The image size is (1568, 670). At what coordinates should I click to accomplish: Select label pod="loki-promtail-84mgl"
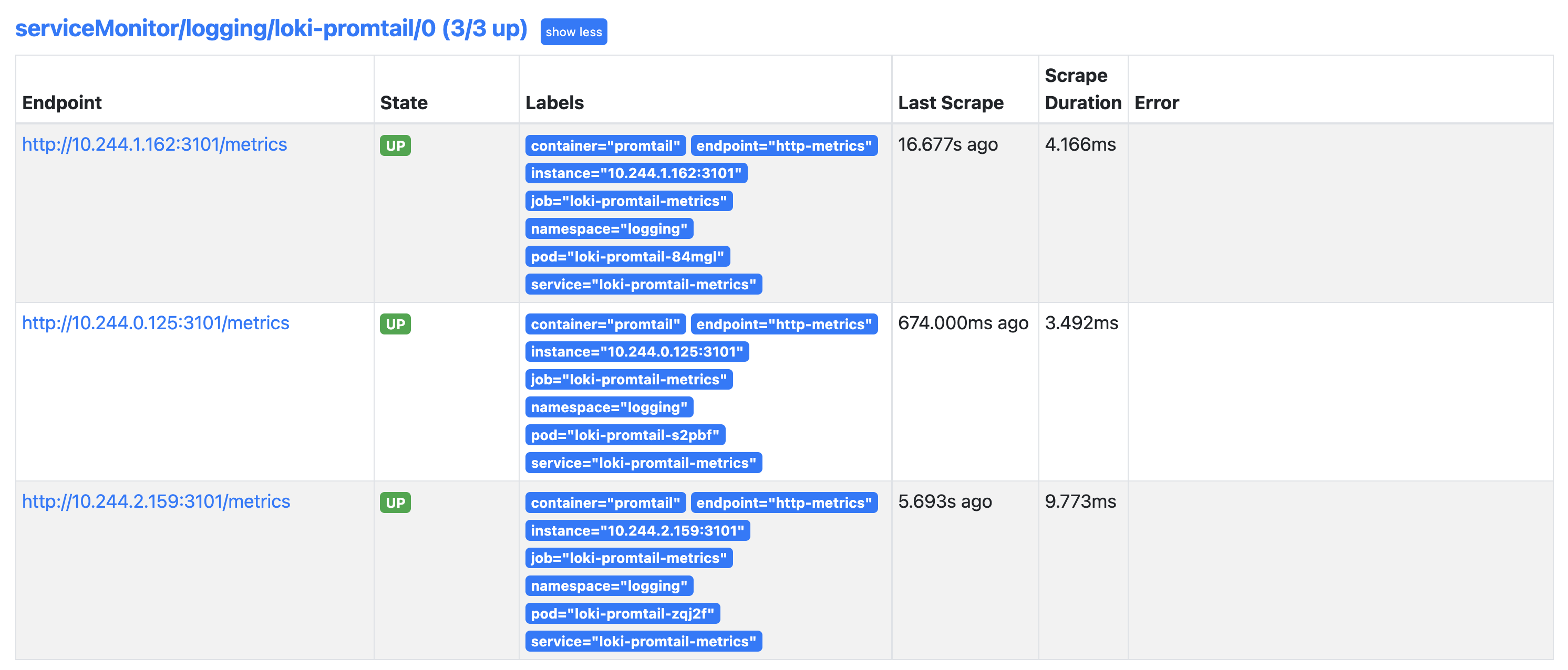(627, 257)
